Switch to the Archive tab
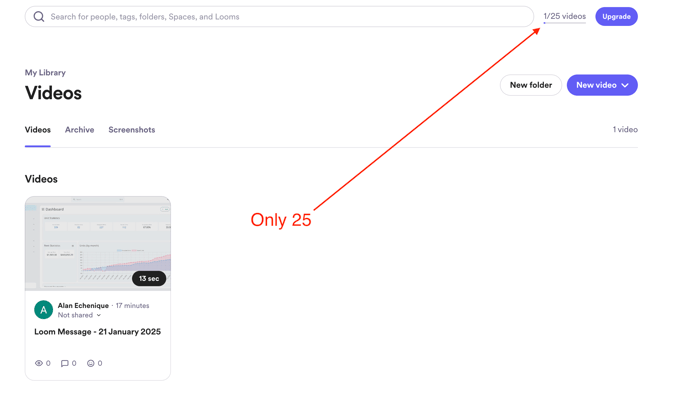Image resolution: width=688 pixels, height=411 pixels. click(79, 130)
